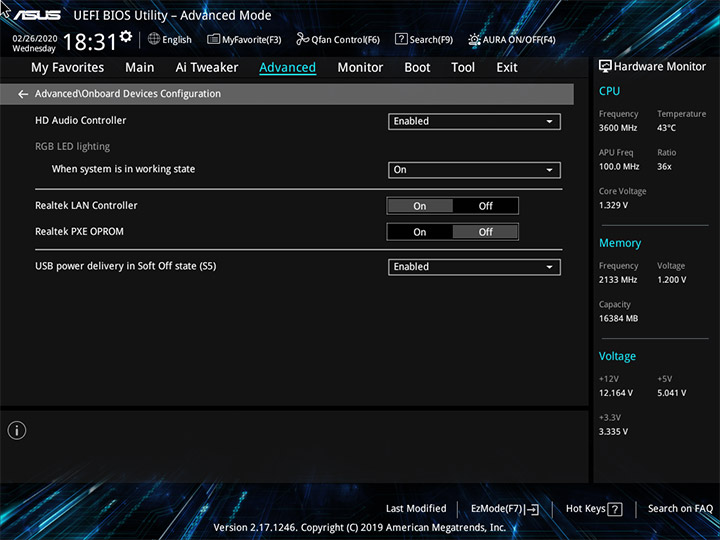Image resolution: width=720 pixels, height=540 pixels.
Task: Open MyFavorite(F3)
Action: (244, 39)
